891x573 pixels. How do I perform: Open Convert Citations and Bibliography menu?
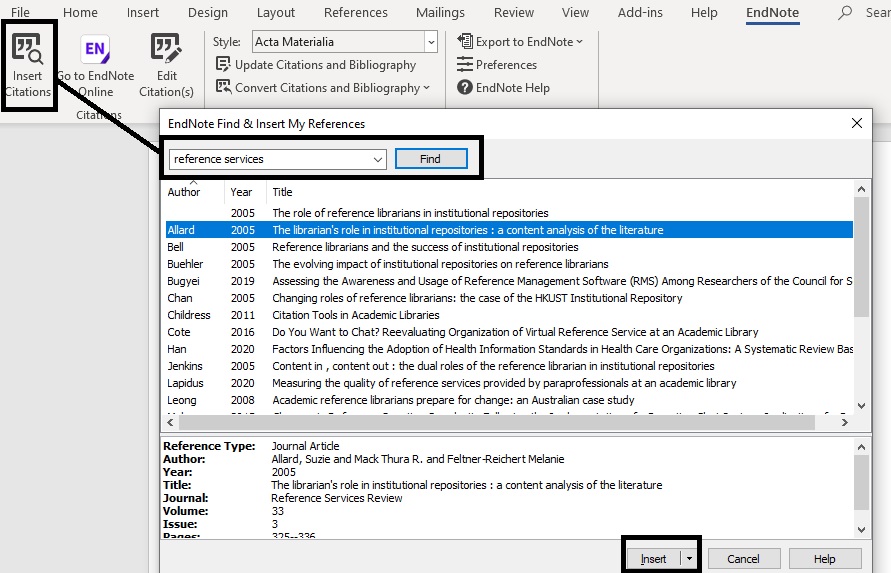click(x=323, y=88)
